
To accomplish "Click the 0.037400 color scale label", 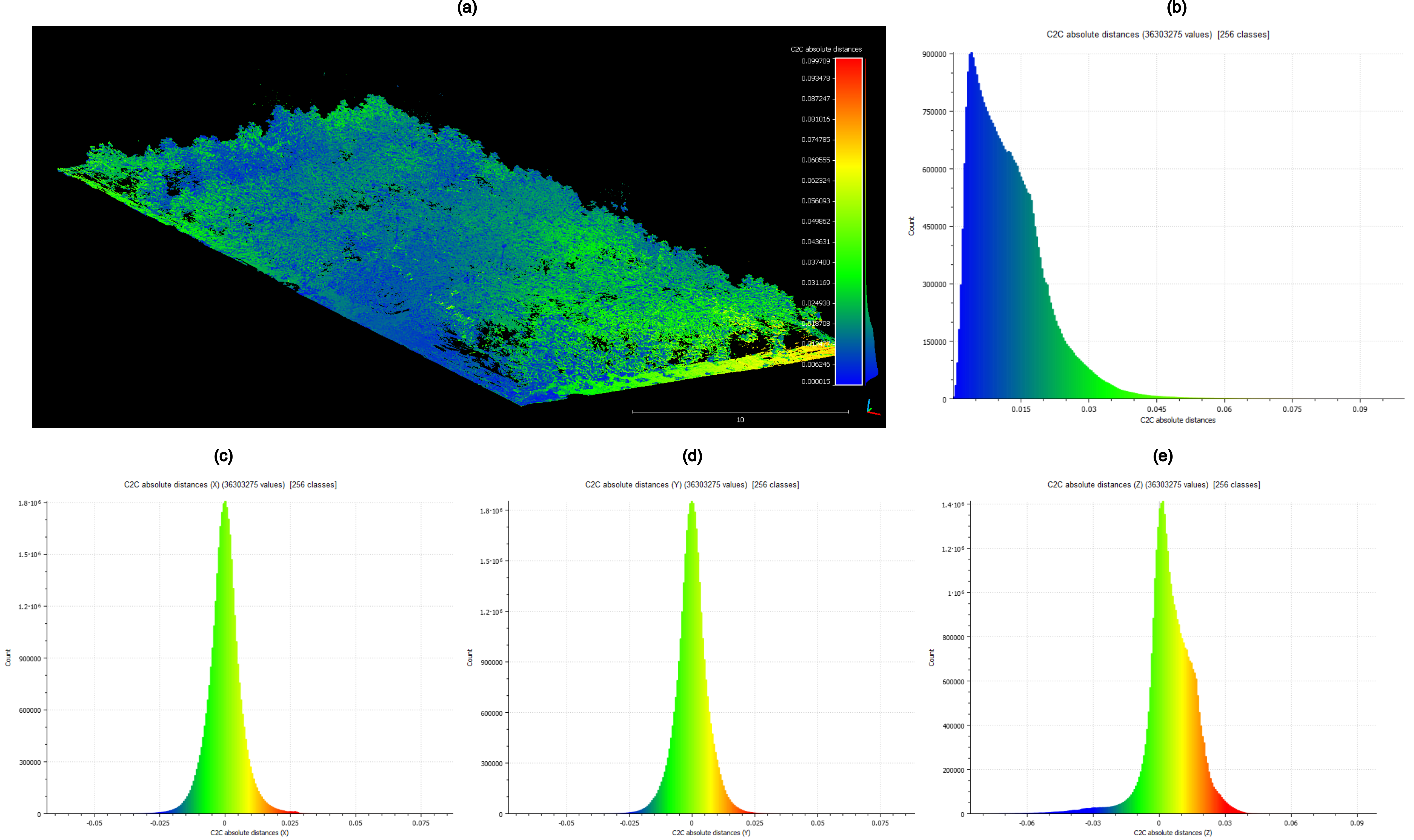I will pos(816,262).
